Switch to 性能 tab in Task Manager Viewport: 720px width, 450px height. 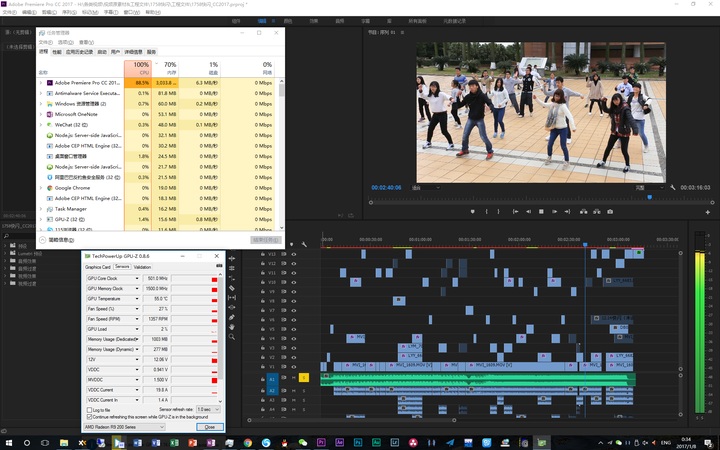pos(56,52)
